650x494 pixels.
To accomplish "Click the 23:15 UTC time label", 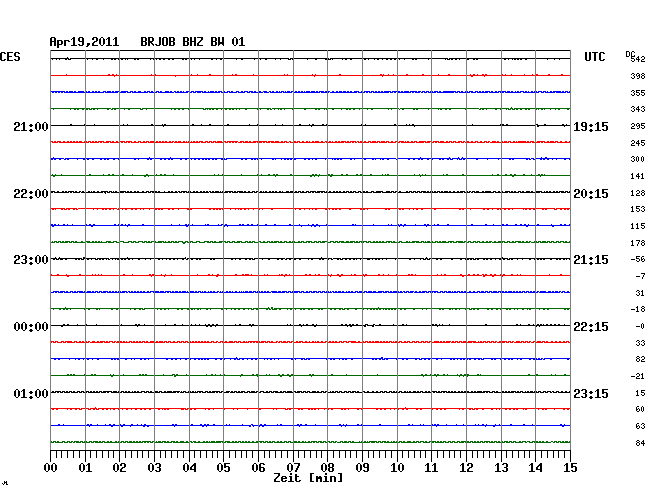I will [591, 393].
